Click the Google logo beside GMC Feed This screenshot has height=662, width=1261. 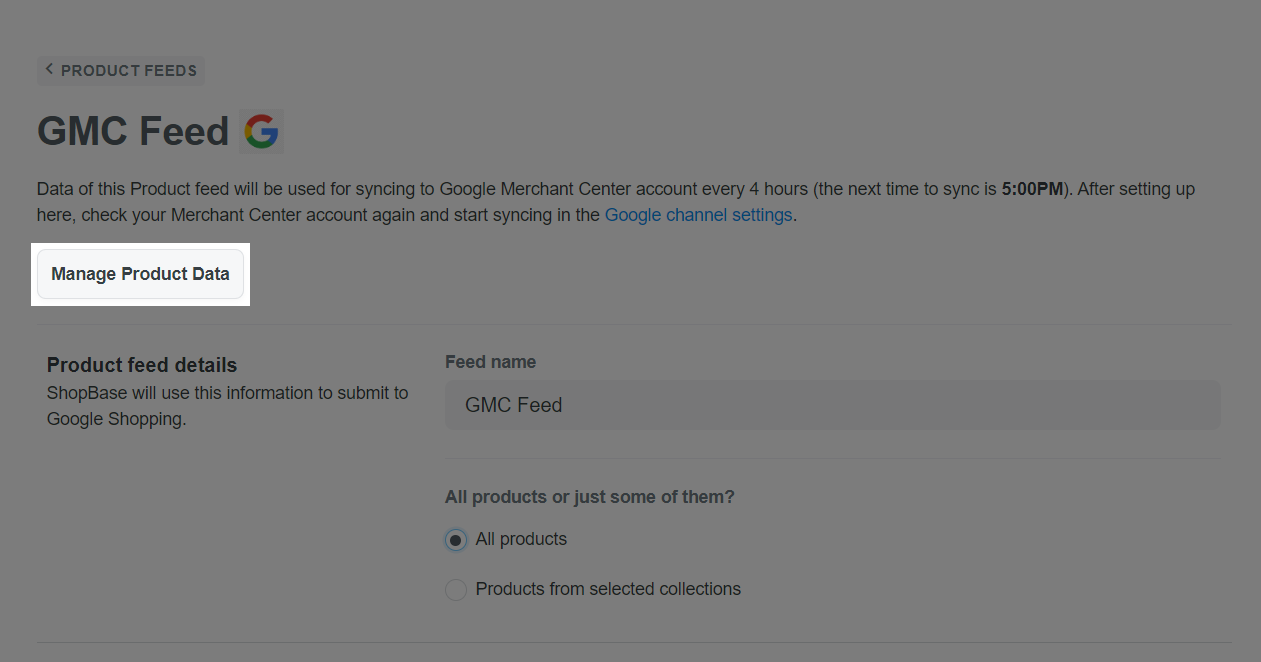[262, 131]
